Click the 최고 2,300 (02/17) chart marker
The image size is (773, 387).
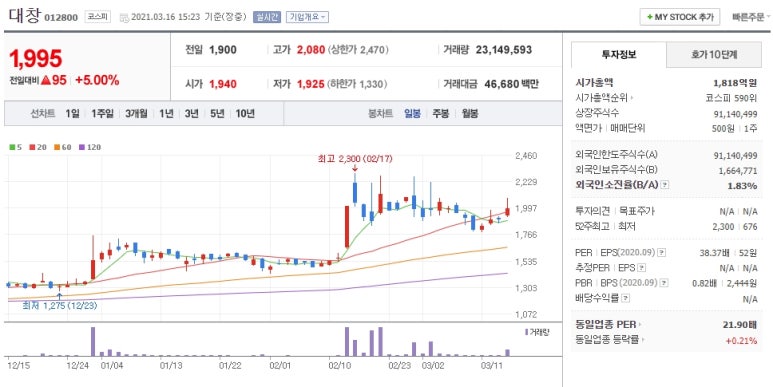355,159
